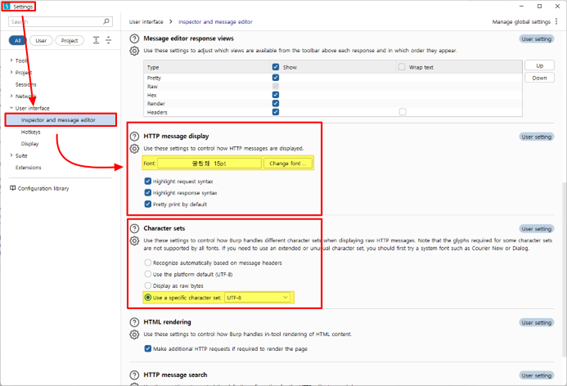Open the UTF-8 character set dropdown
The height and width of the screenshot is (386, 567).
coord(257,297)
